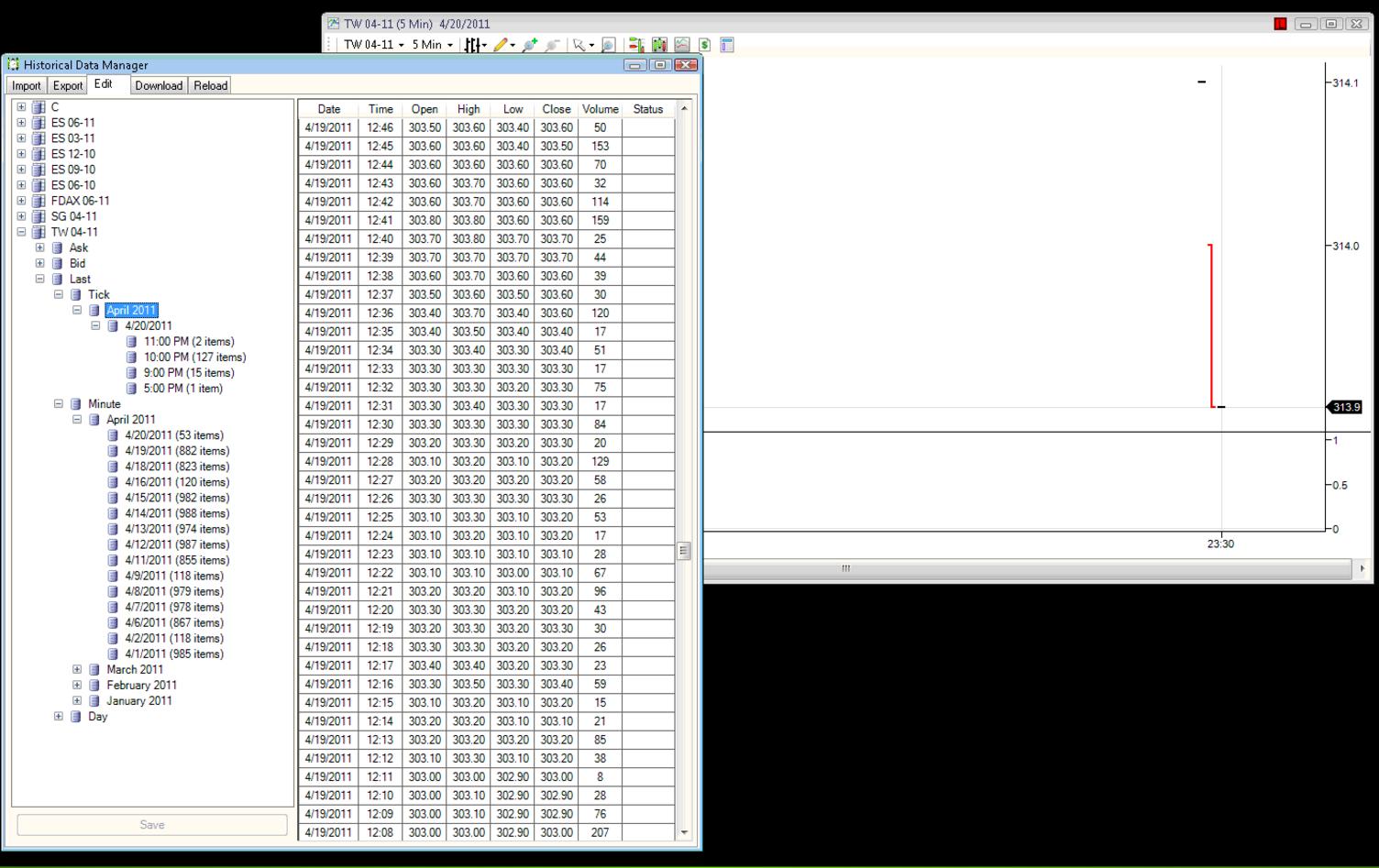The image size is (1379, 868).
Task: Select the pencil drawing tools icon
Action: pos(502,44)
